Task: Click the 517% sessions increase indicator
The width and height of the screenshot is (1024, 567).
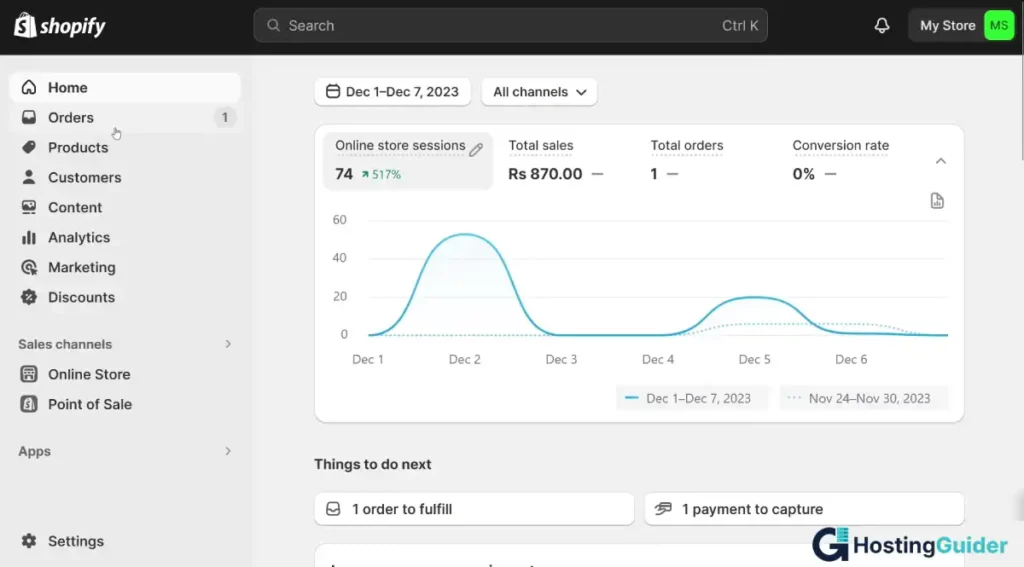Action: pos(381,174)
